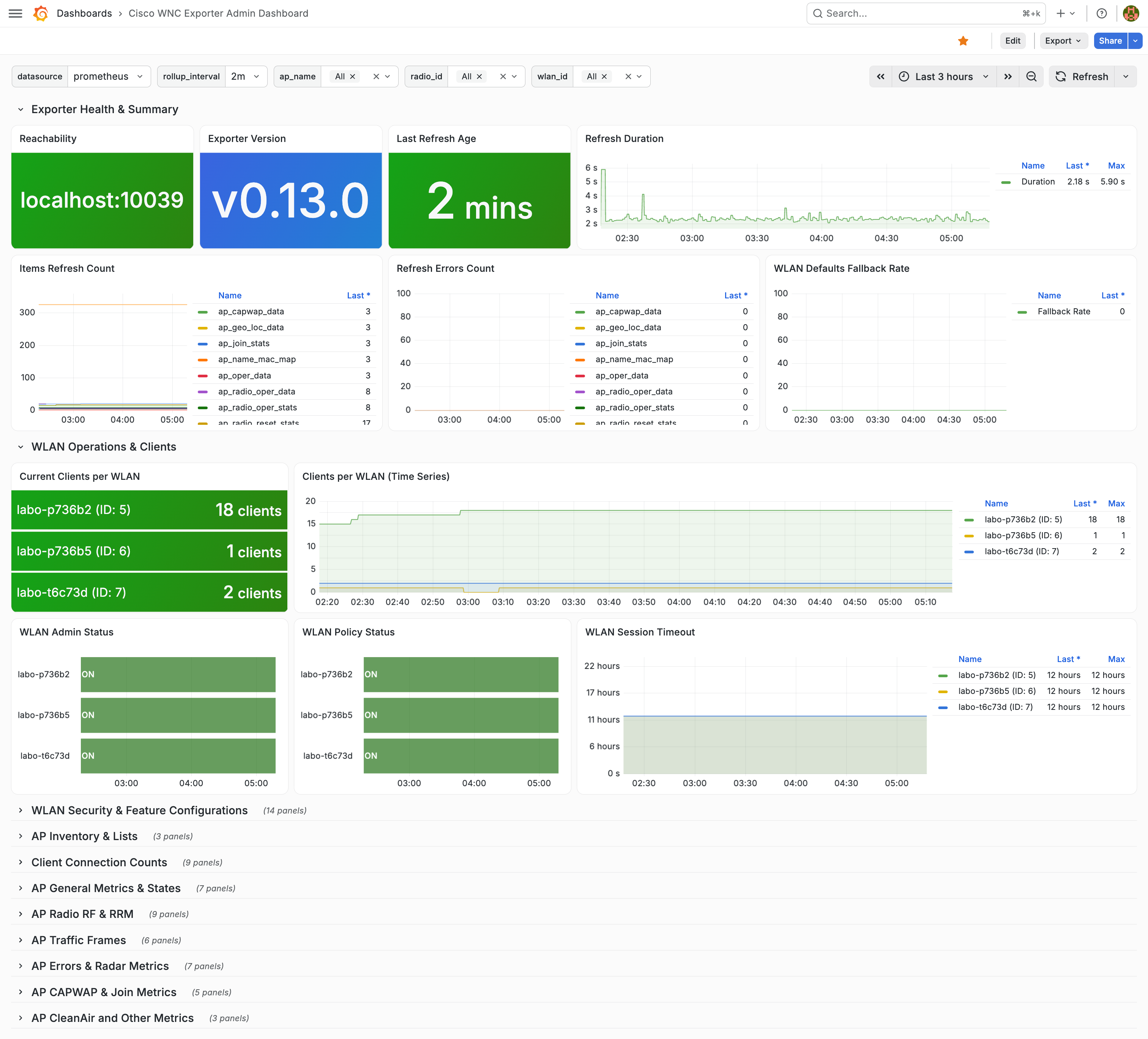1148x1039 pixels.
Task: Sort Refresh Duration legend by Max
Action: [1116, 166]
